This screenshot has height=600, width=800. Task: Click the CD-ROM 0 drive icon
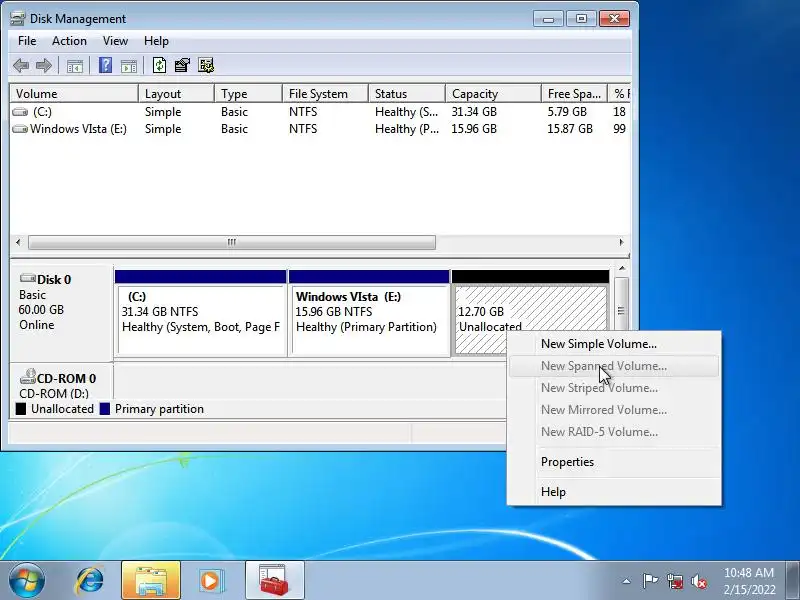point(28,377)
